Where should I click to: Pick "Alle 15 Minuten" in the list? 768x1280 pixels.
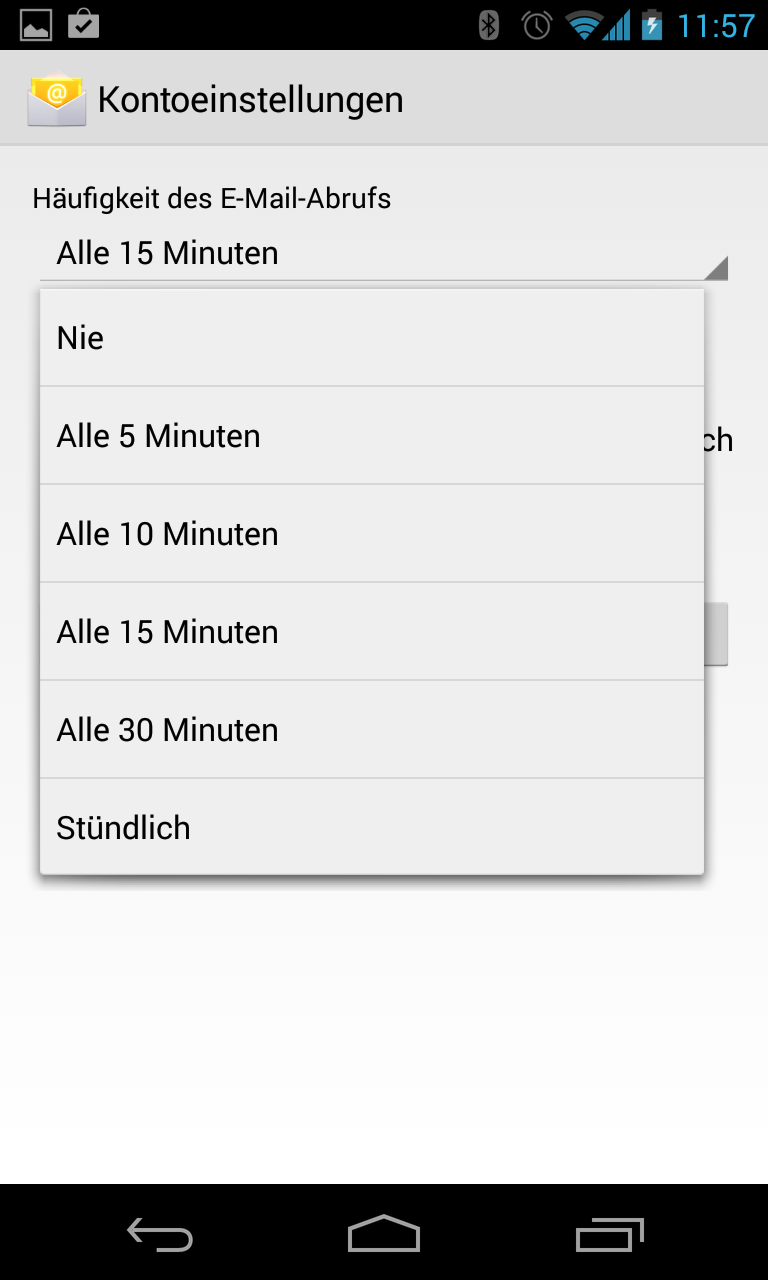372,632
